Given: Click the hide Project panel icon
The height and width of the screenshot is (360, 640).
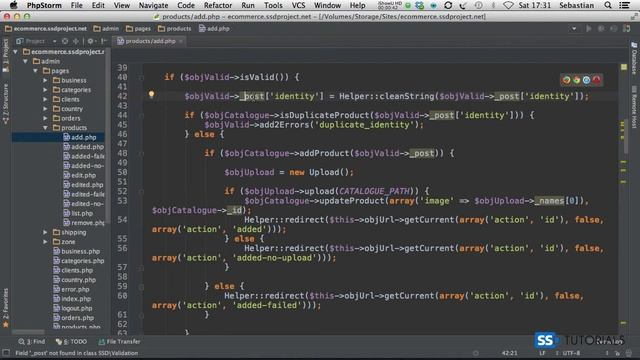Looking at the screenshot, I should point(104,41).
